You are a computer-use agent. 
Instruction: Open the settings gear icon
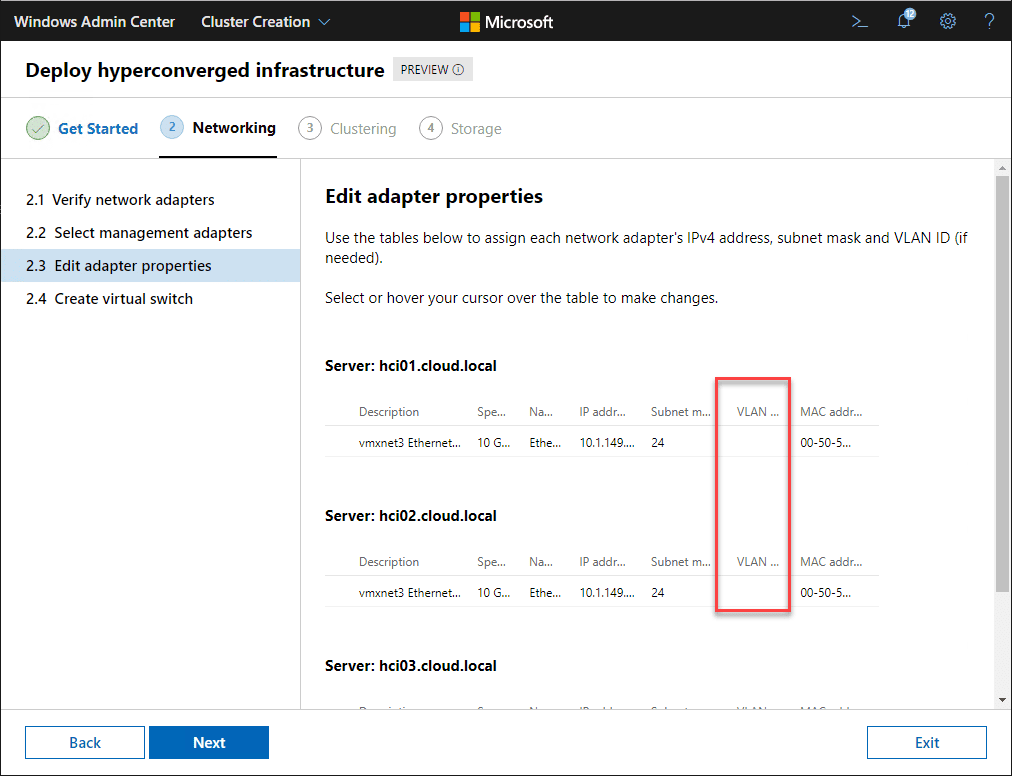point(948,21)
